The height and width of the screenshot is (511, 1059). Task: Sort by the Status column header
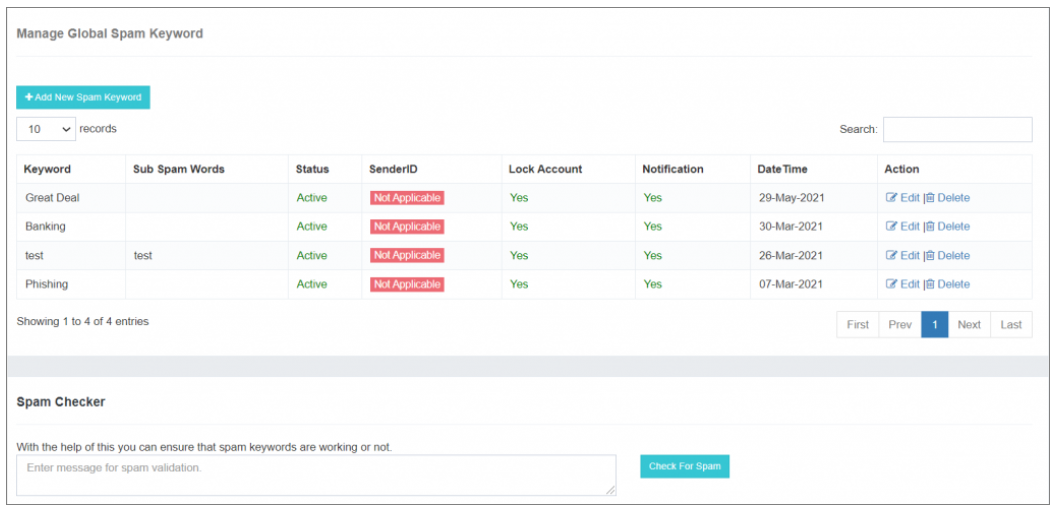(312, 169)
